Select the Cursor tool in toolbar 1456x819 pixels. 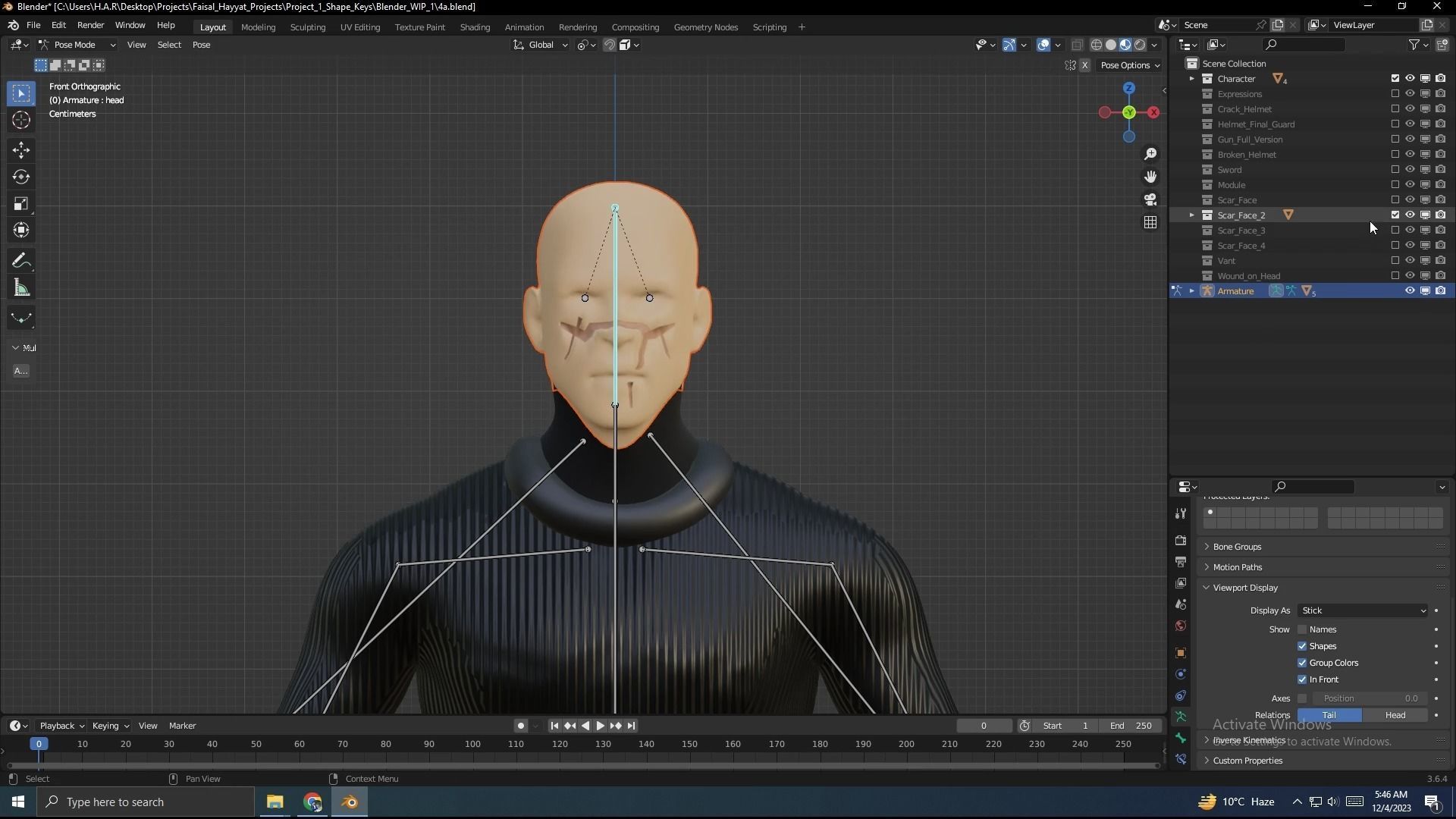coord(21,120)
